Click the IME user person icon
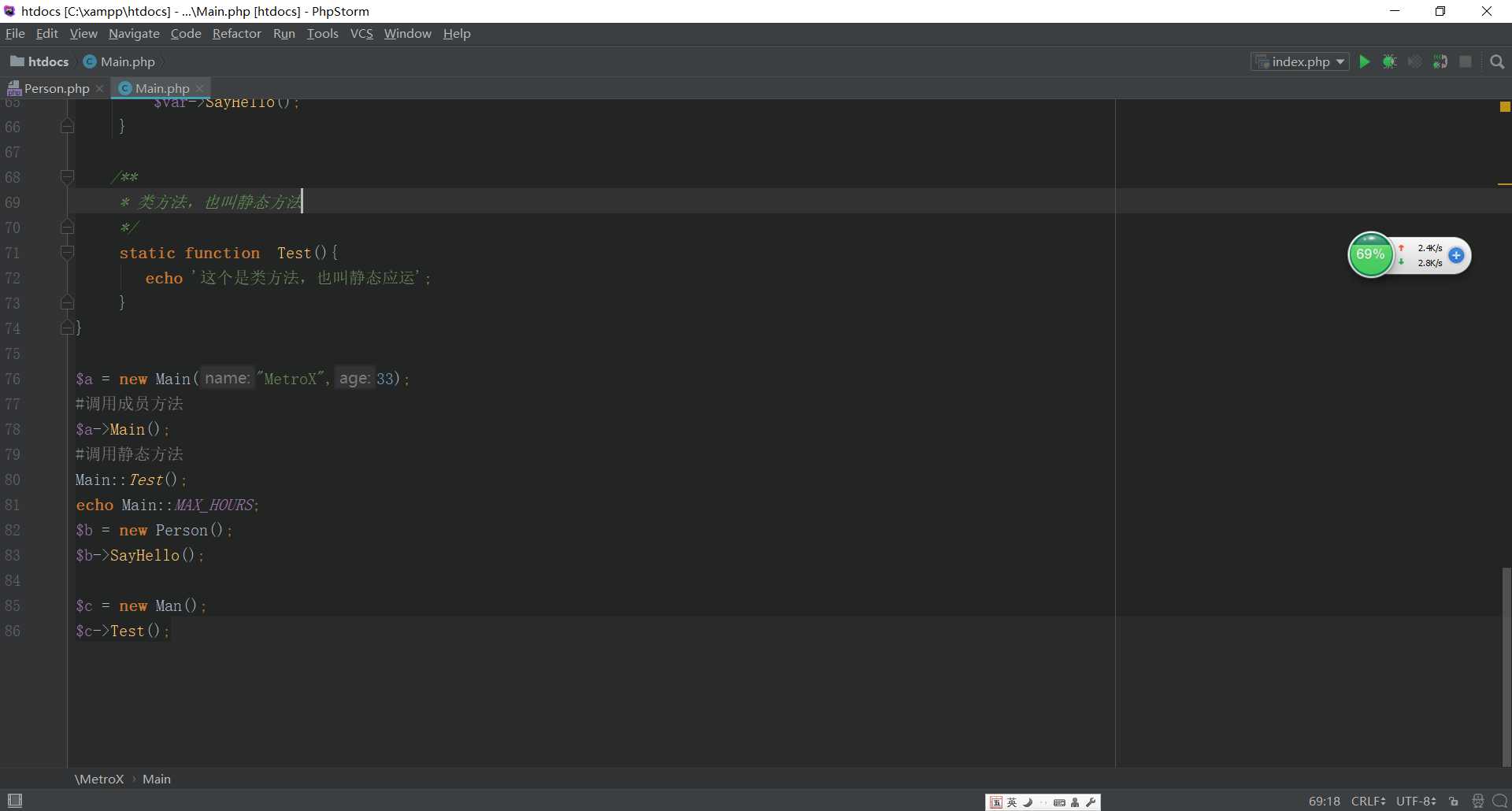1512x811 pixels. [x=1076, y=802]
